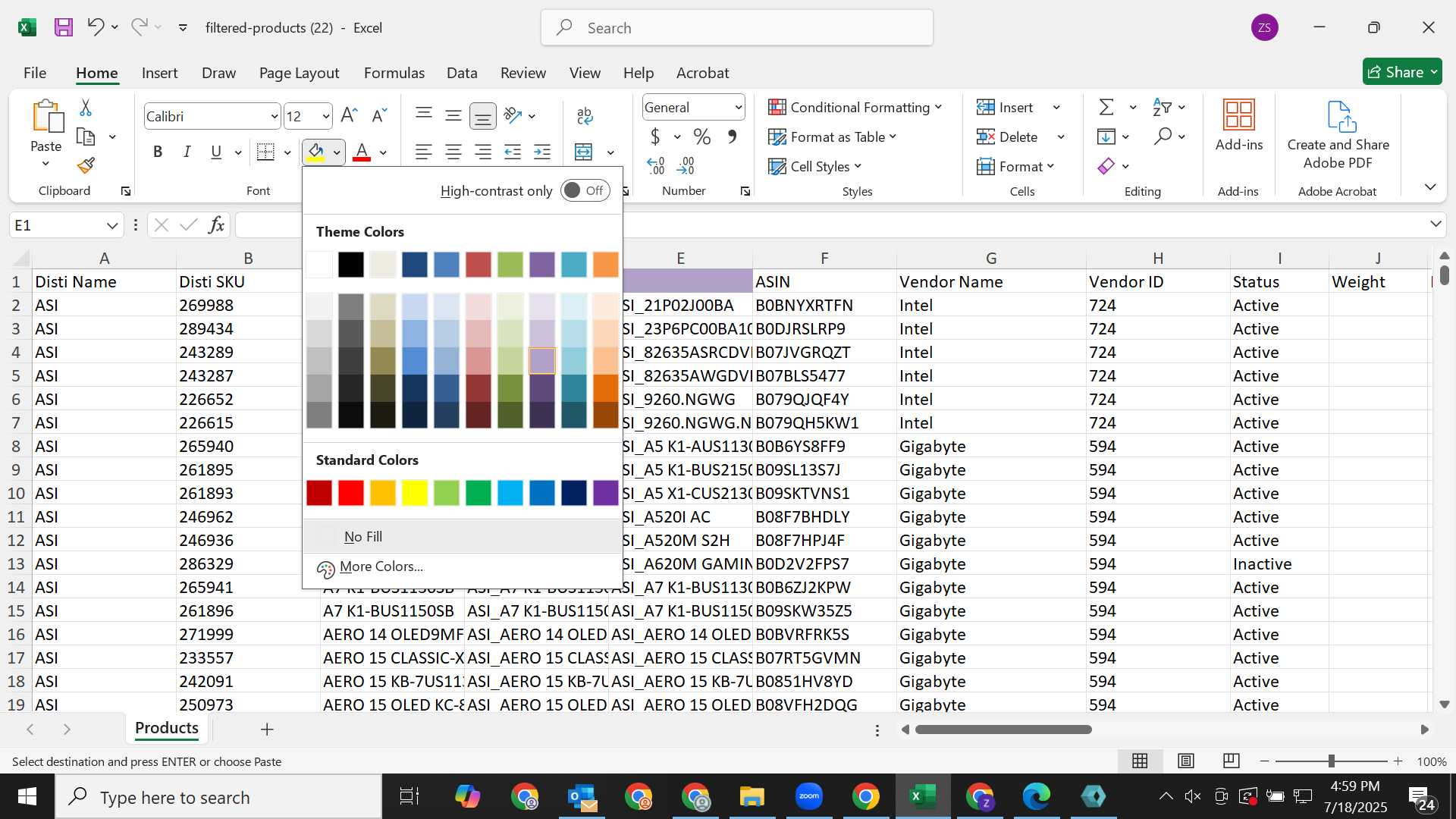The width and height of the screenshot is (1456, 819).
Task: Click the Add-ins icon
Action: tap(1239, 115)
